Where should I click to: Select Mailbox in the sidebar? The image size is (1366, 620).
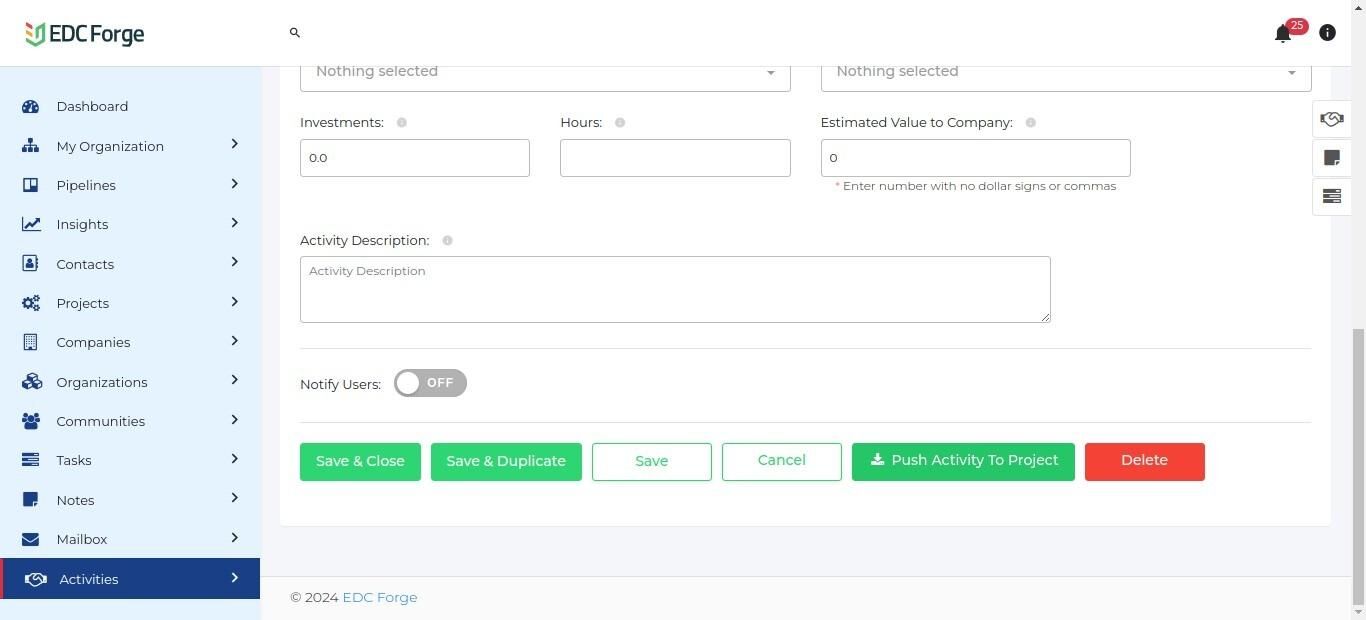pyautogui.click(x=82, y=539)
